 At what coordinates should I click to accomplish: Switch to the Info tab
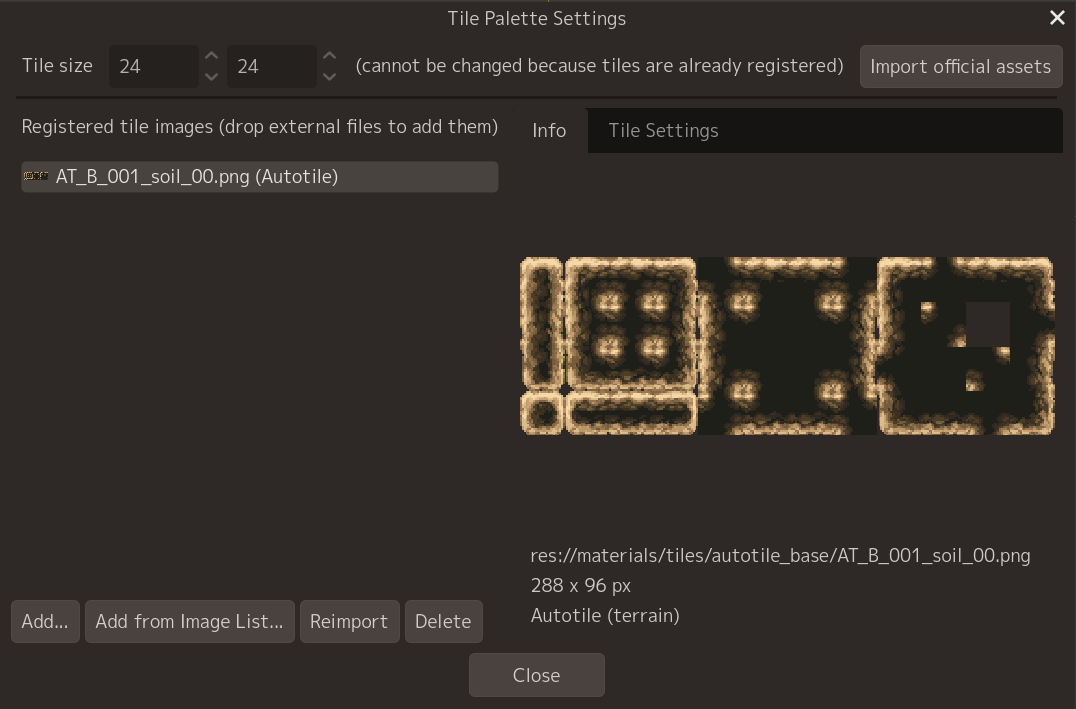549,130
